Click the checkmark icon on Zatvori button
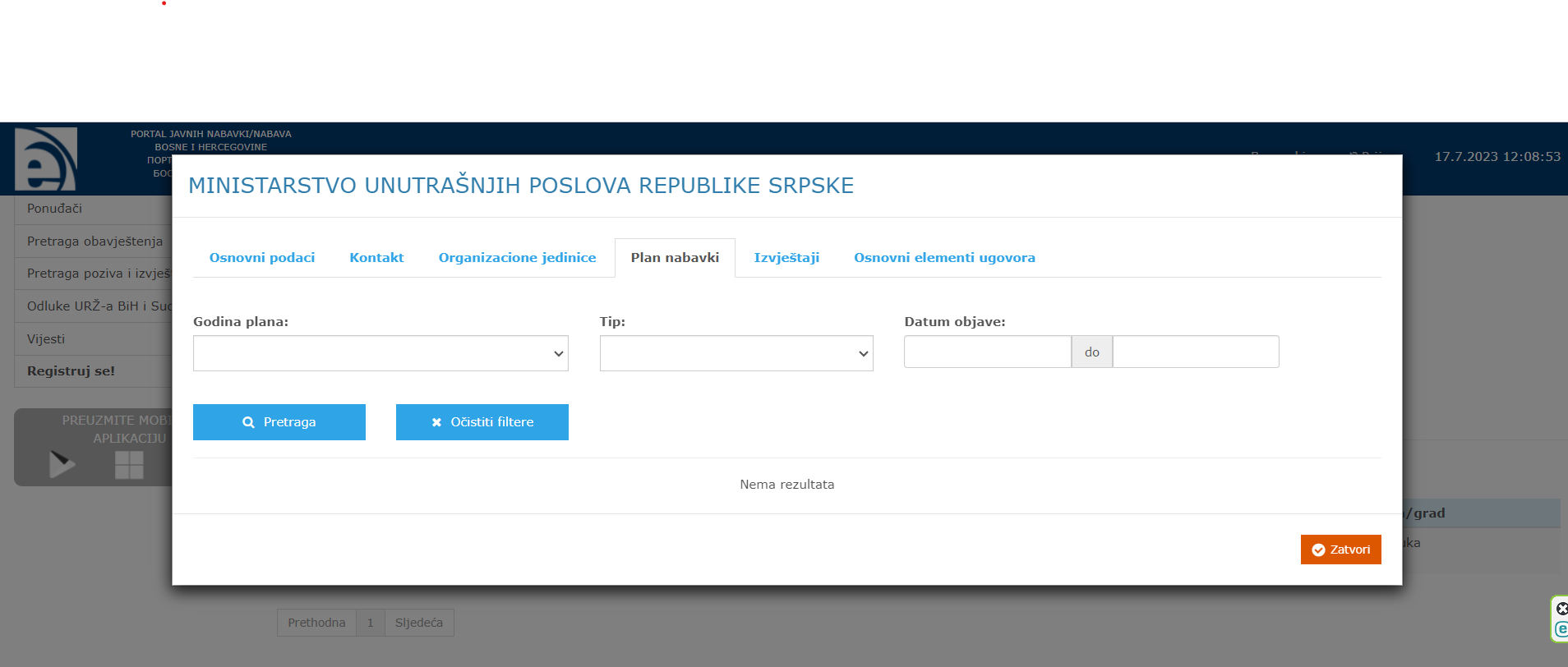The image size is (1568, 667). click(1318, 550)
